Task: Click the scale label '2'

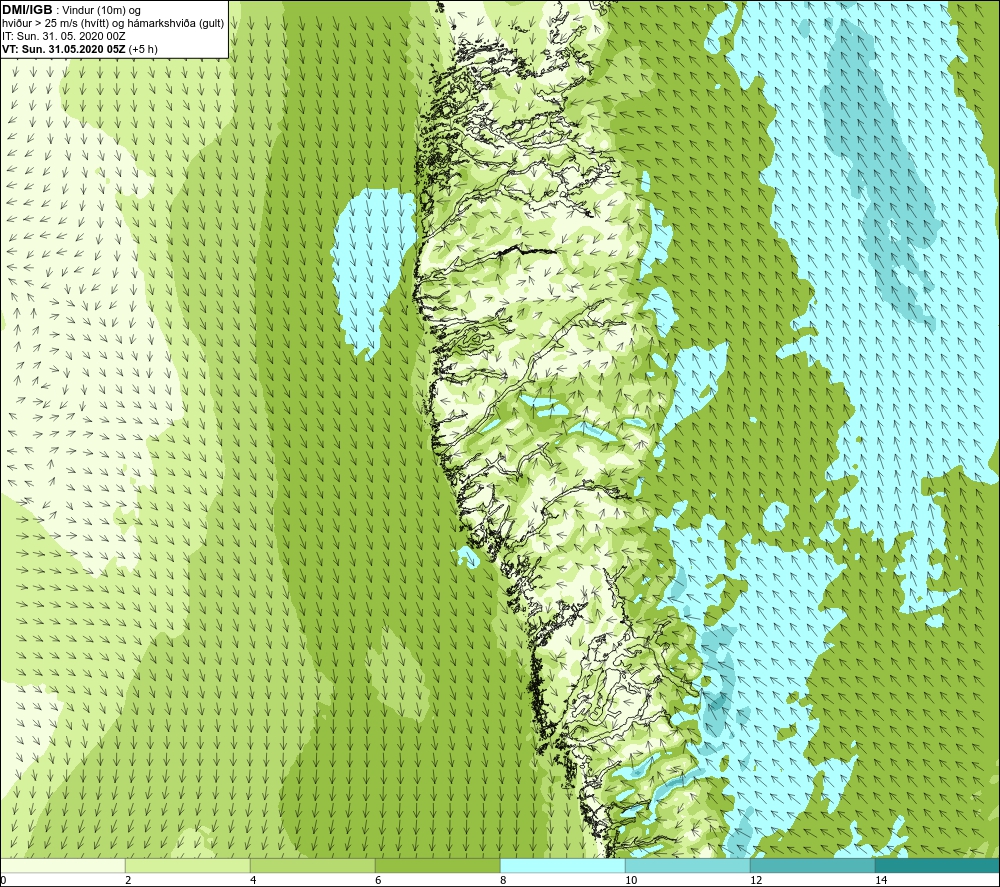Action: tap(128, 880)
